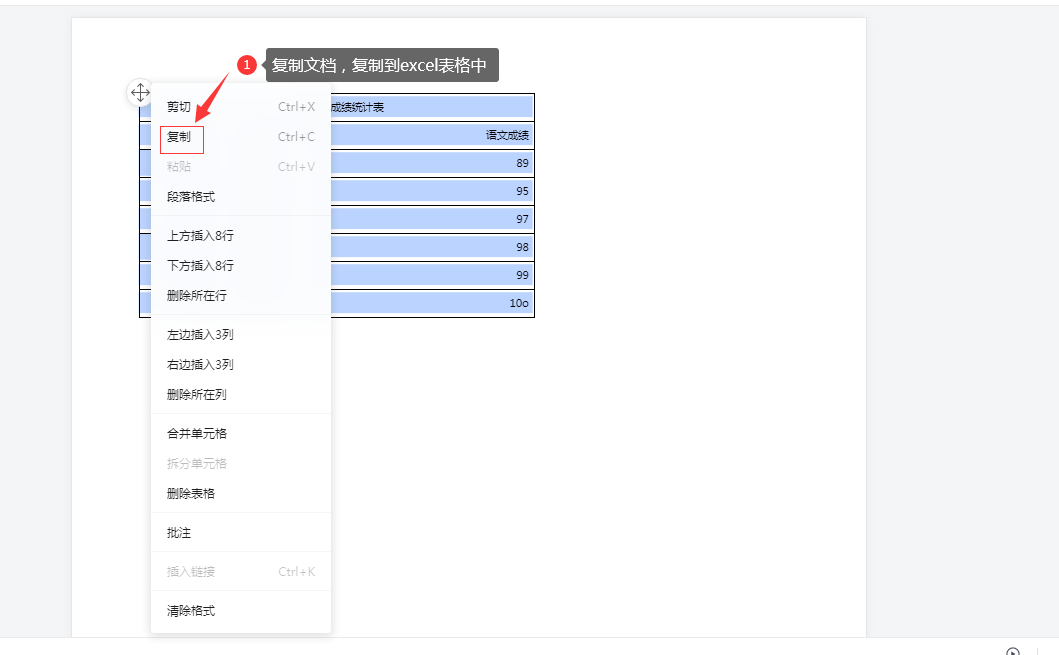Screen dimensions: 1059x655
Task: Click 合并单元格 menu item
Action: click(240, 434)
